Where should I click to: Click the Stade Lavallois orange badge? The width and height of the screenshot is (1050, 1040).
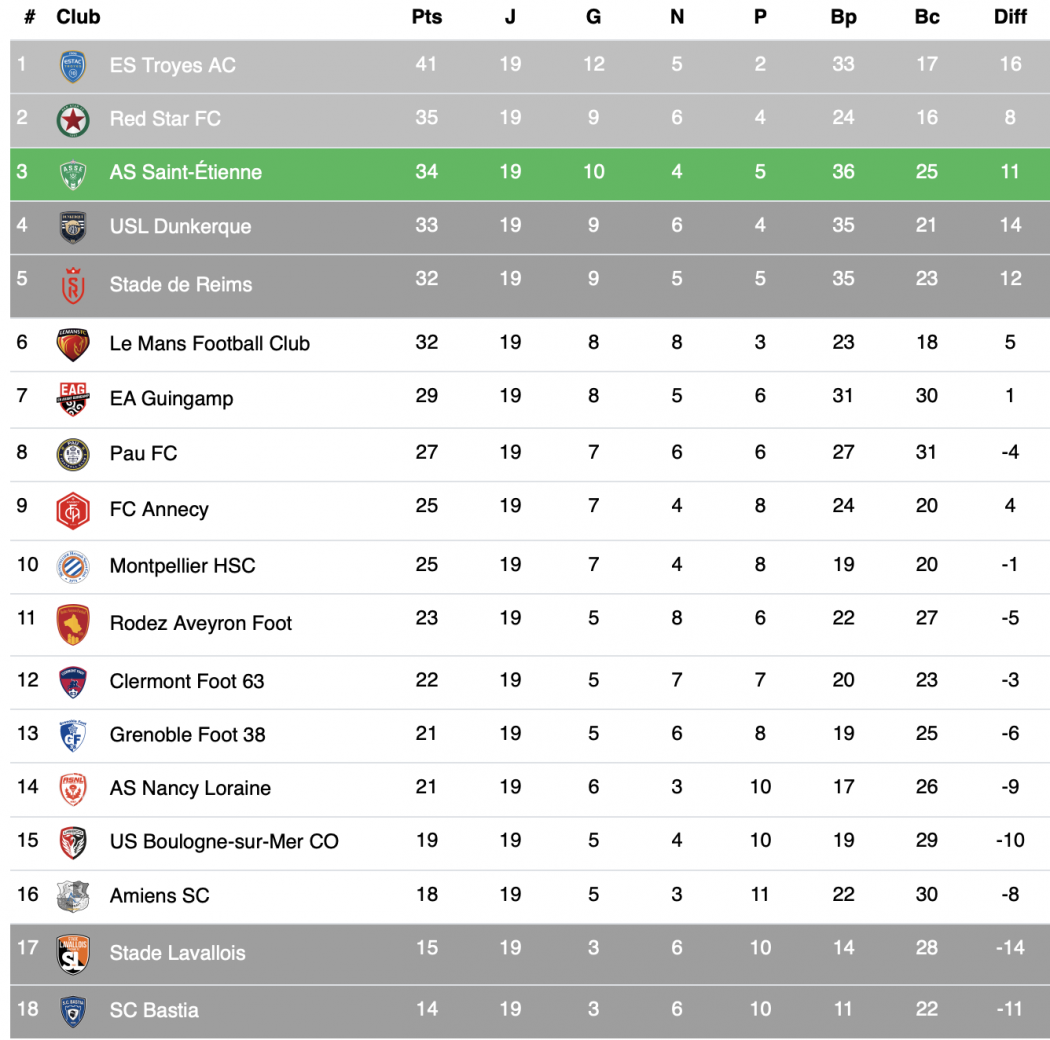[73, 953]
